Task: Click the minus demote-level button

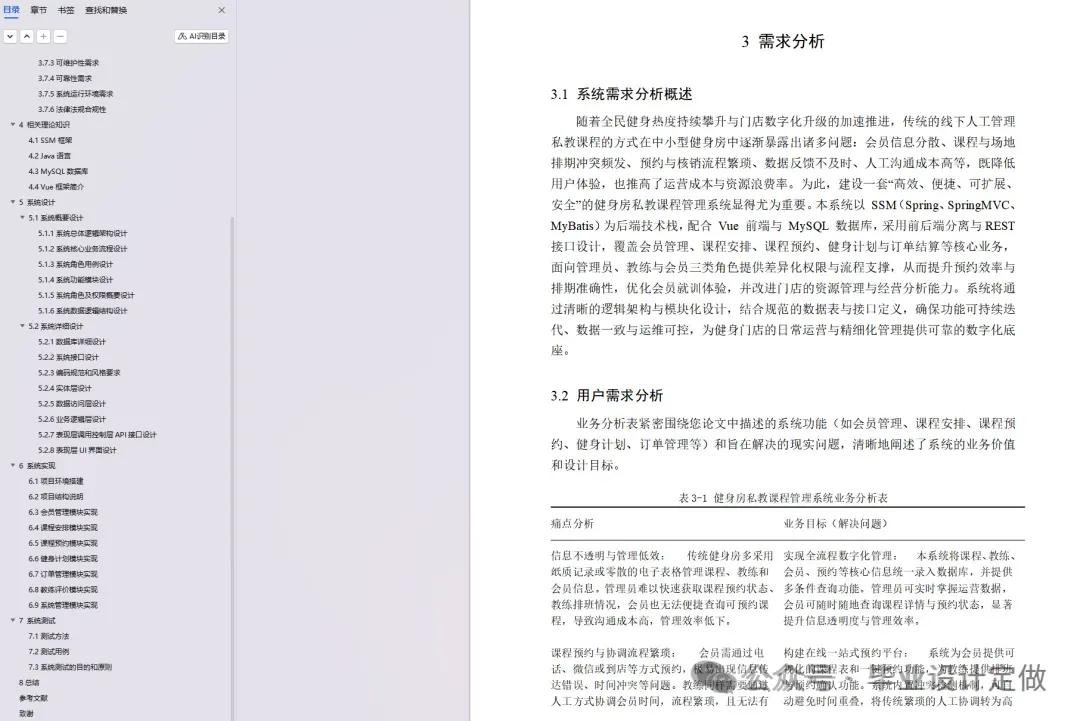Action: pyautogui.click(x=60, y=36)
